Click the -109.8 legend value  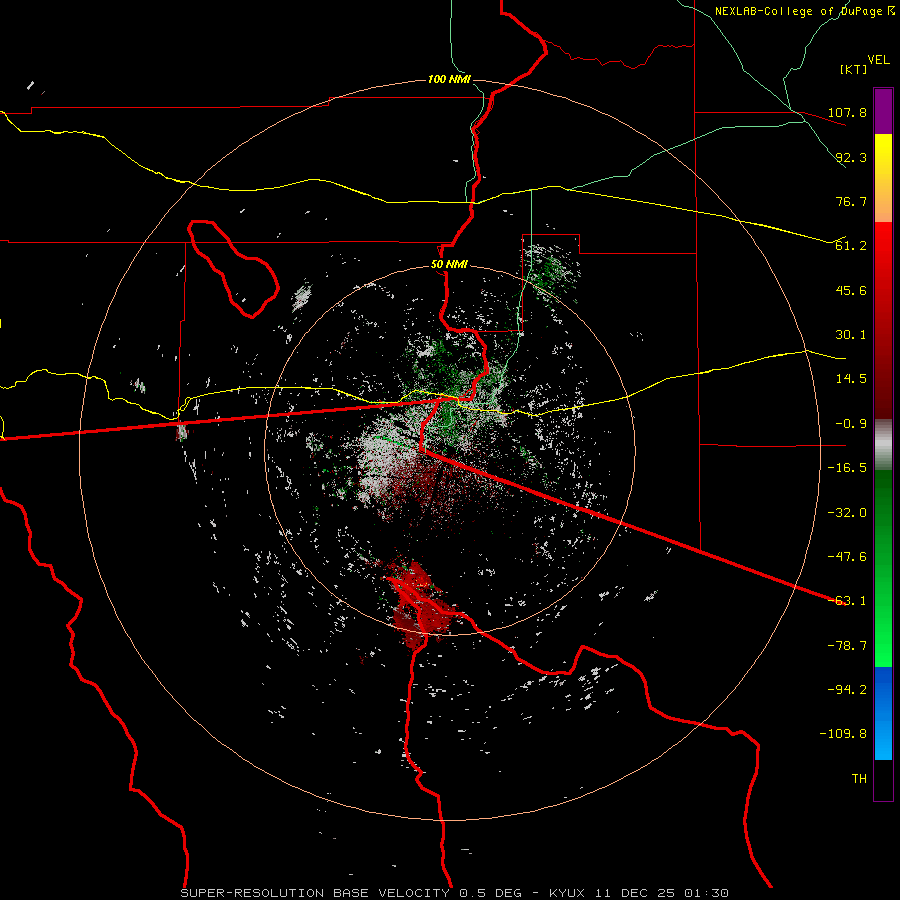pos(843,734)
